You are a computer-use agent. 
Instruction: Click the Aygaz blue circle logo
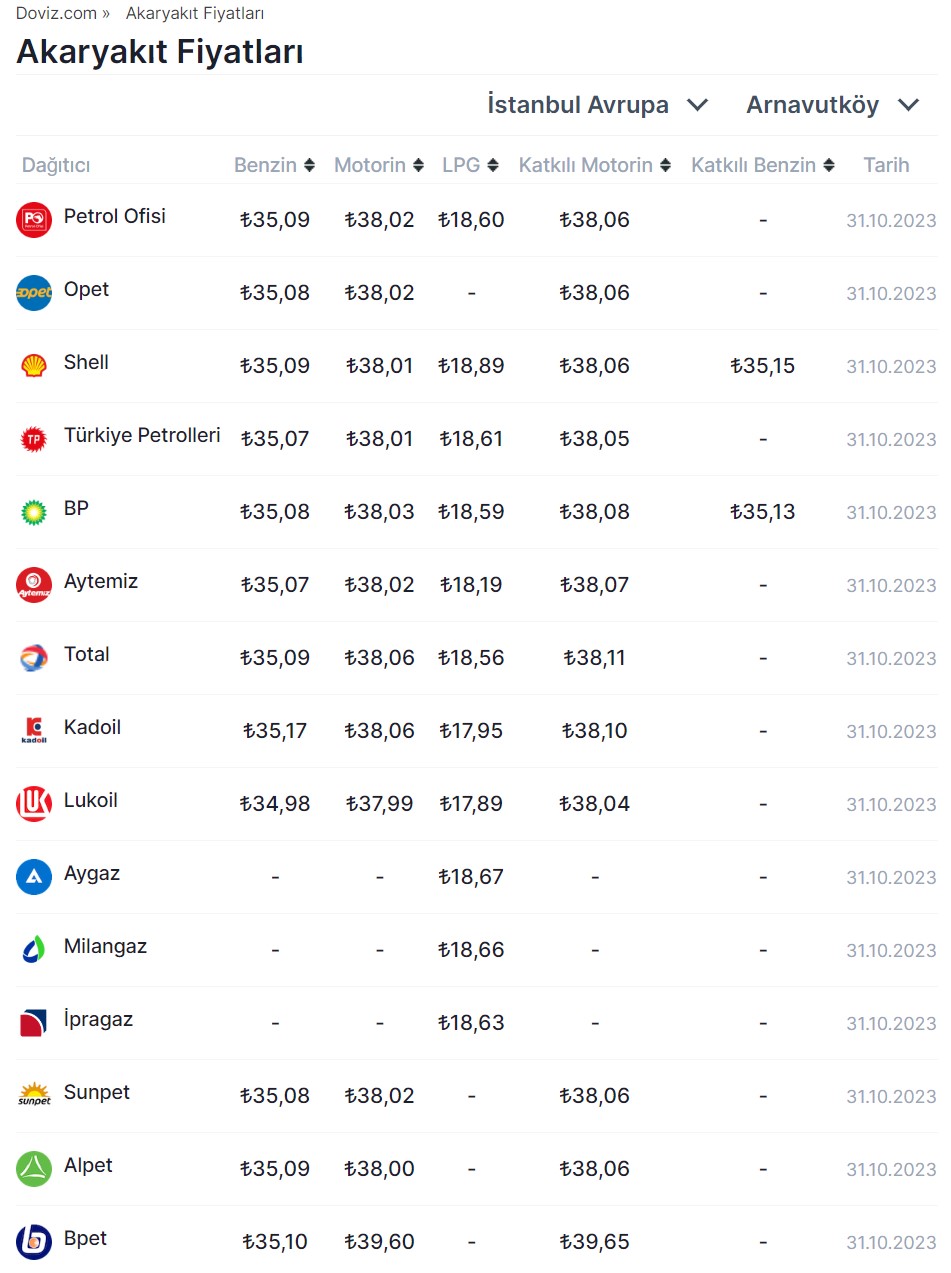coord(34,877)
